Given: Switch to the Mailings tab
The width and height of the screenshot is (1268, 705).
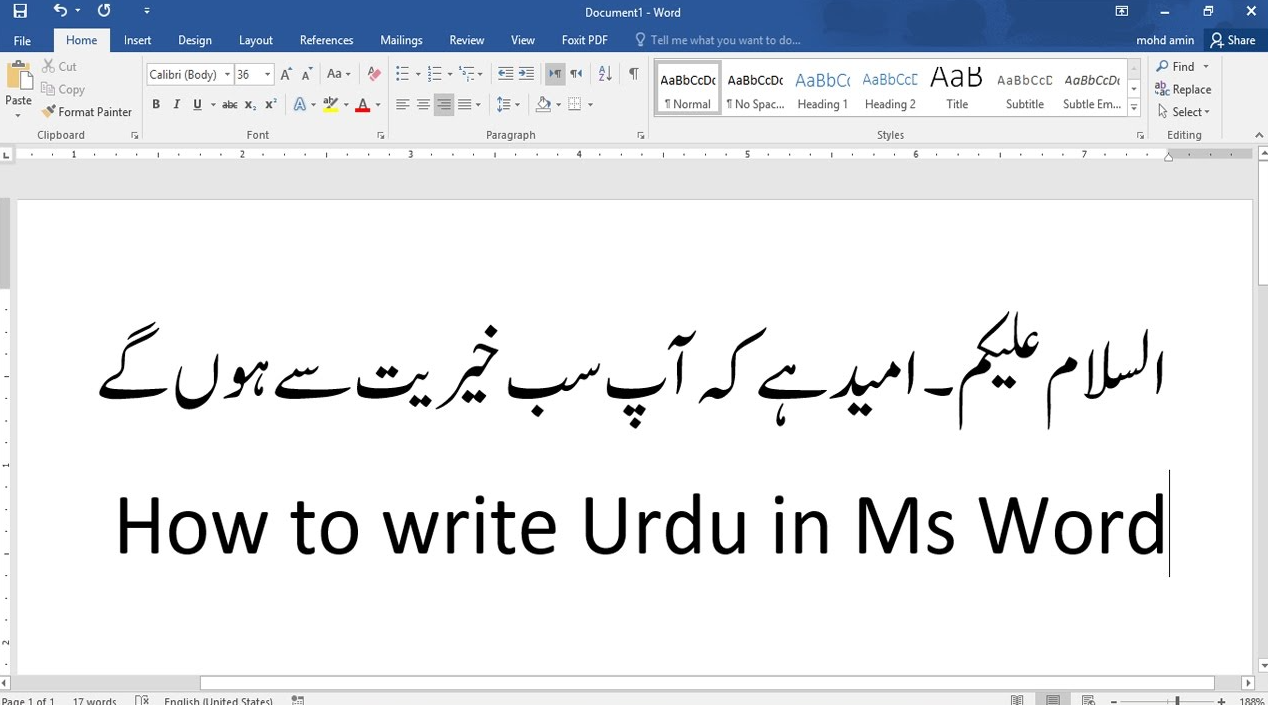Looking at the screenshot, I should (x=401, y=40).
